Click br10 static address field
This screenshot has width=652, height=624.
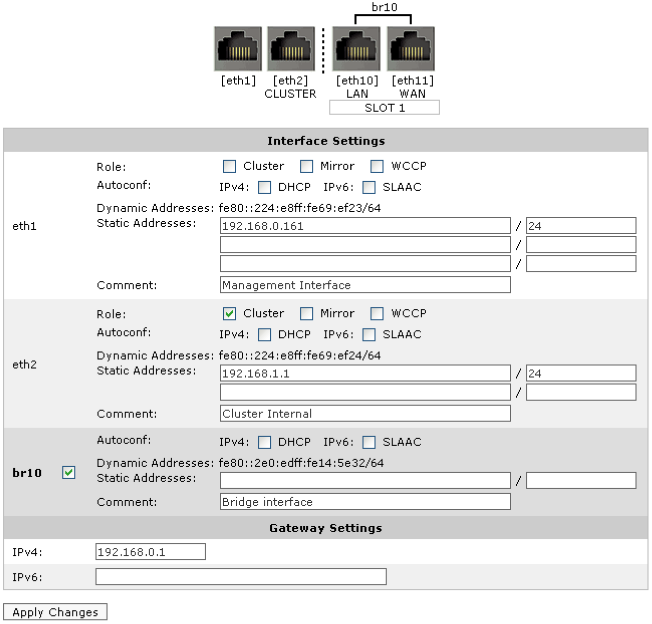[x=365, y=481]
